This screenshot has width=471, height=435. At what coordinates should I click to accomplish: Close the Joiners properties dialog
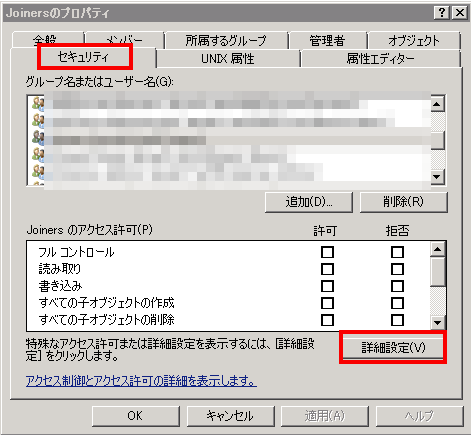coord(460,13)
